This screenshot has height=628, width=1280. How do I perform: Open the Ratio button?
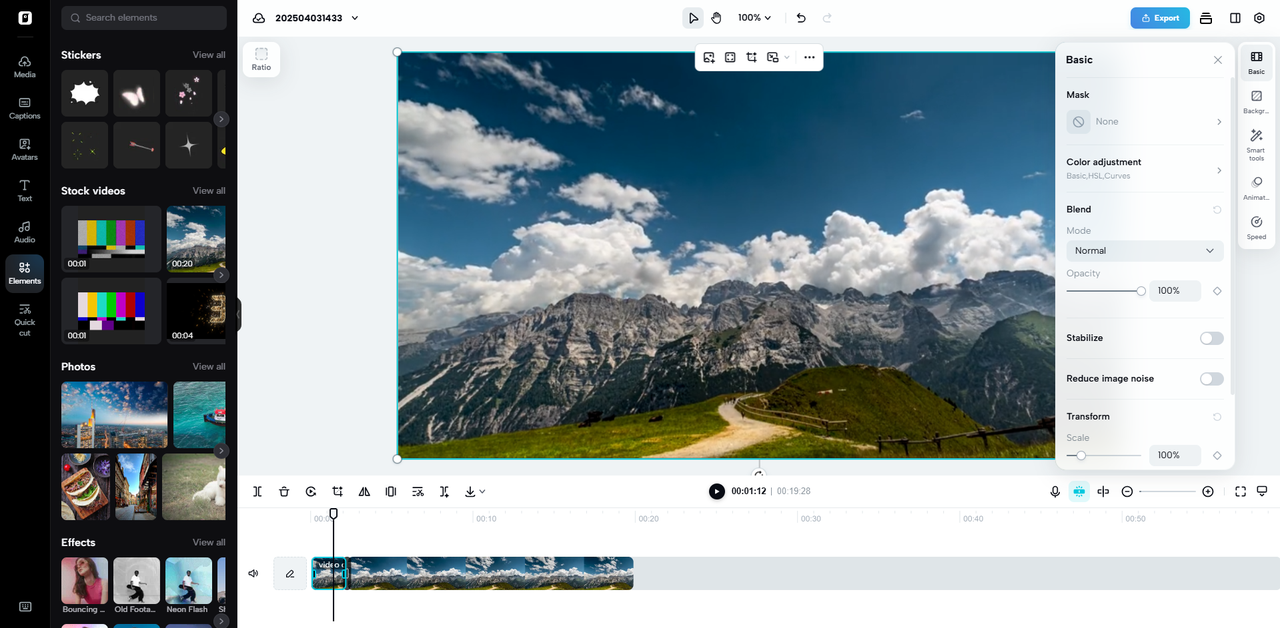(261, 59)
